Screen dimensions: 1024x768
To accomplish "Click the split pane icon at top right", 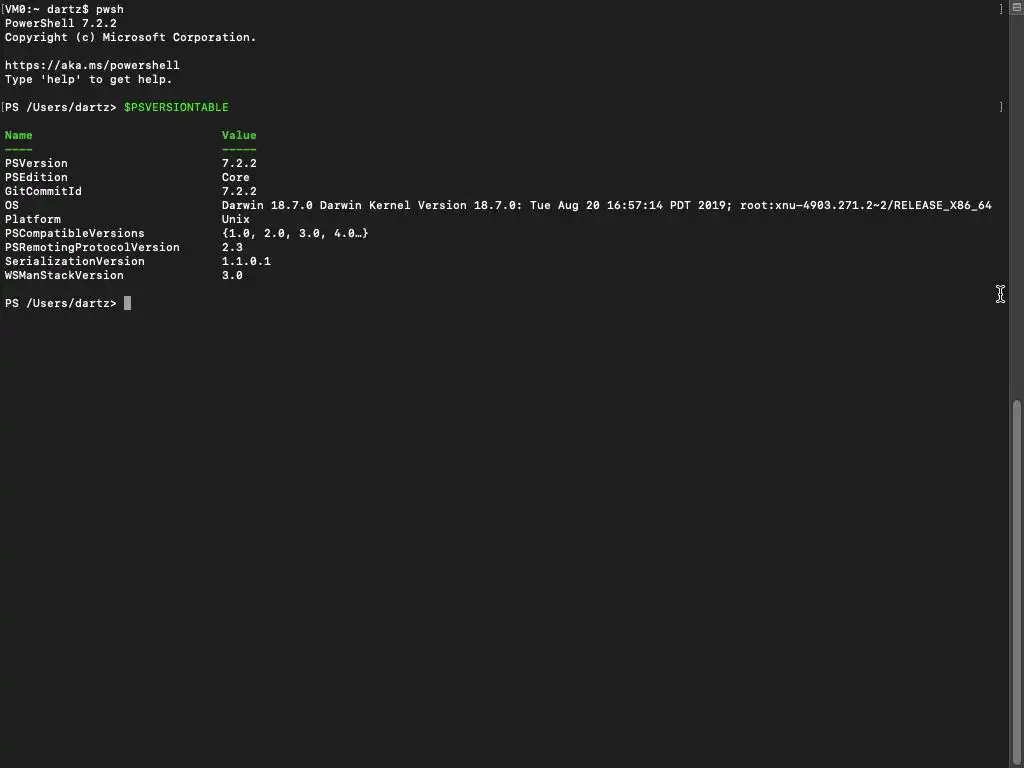I will pyautogui.click(x=1018, y=9).
